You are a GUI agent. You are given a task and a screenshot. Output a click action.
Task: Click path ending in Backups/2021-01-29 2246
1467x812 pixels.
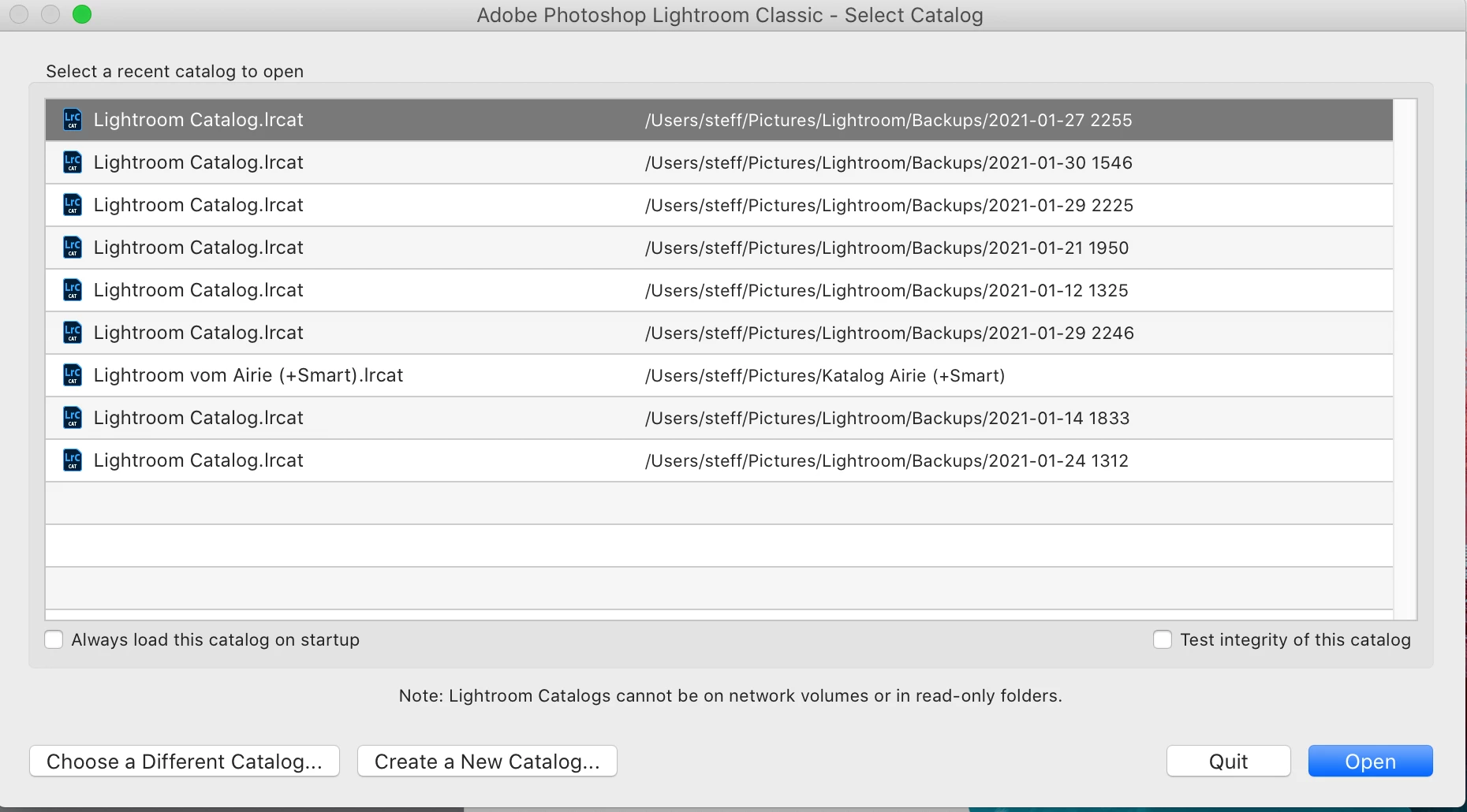tap(890, 333)
